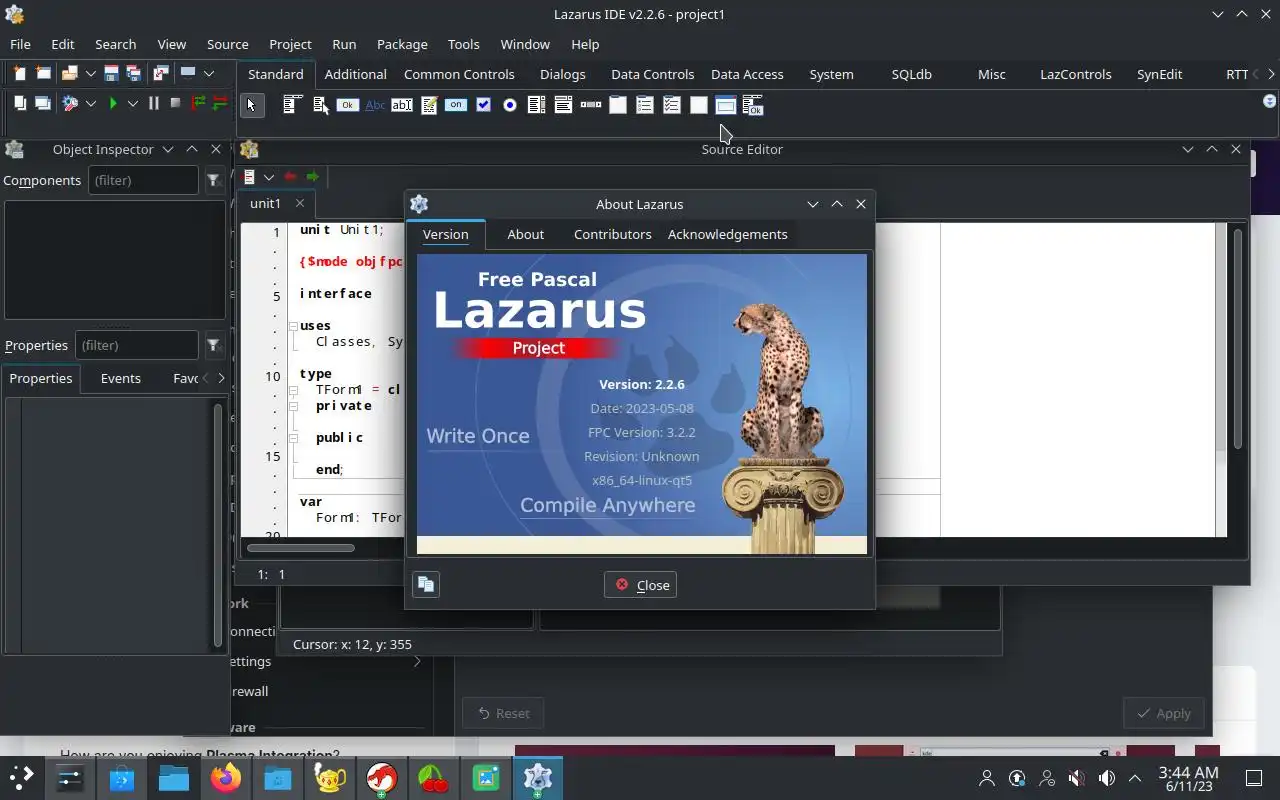Collapse the 'uses' code fold marker
The width and height of the screenshot is (1280, 800).
click(293, 326)
